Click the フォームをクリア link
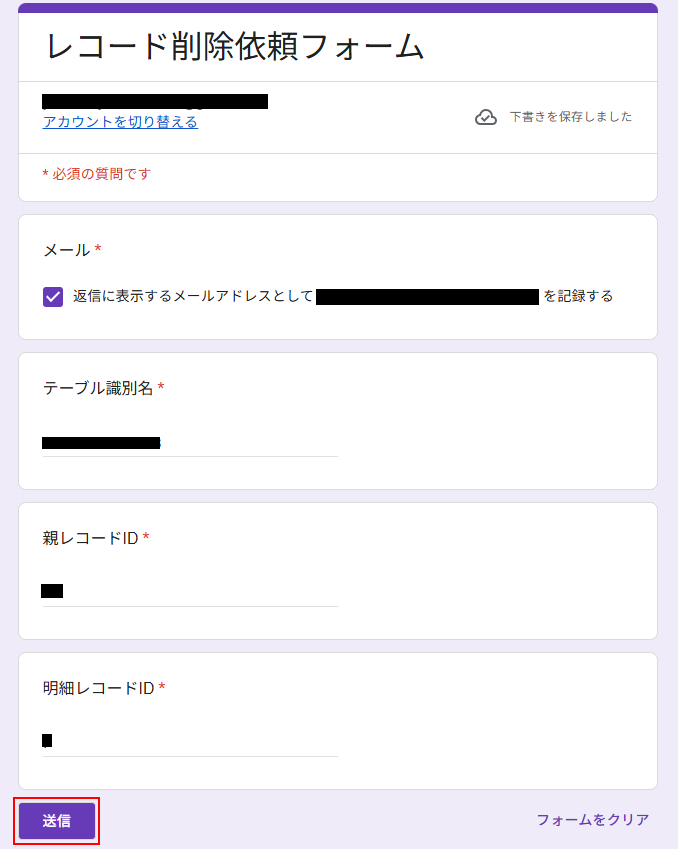Image resolution: width=678 pixels, height=849 pixels. click(x=592, y=820)
